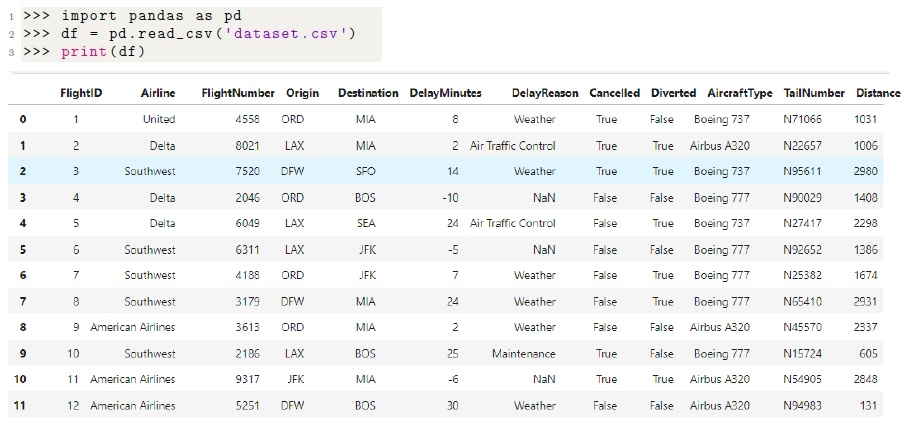Click the delay value -5
Viewport: 904px width, 426px height.
point(452,250)
